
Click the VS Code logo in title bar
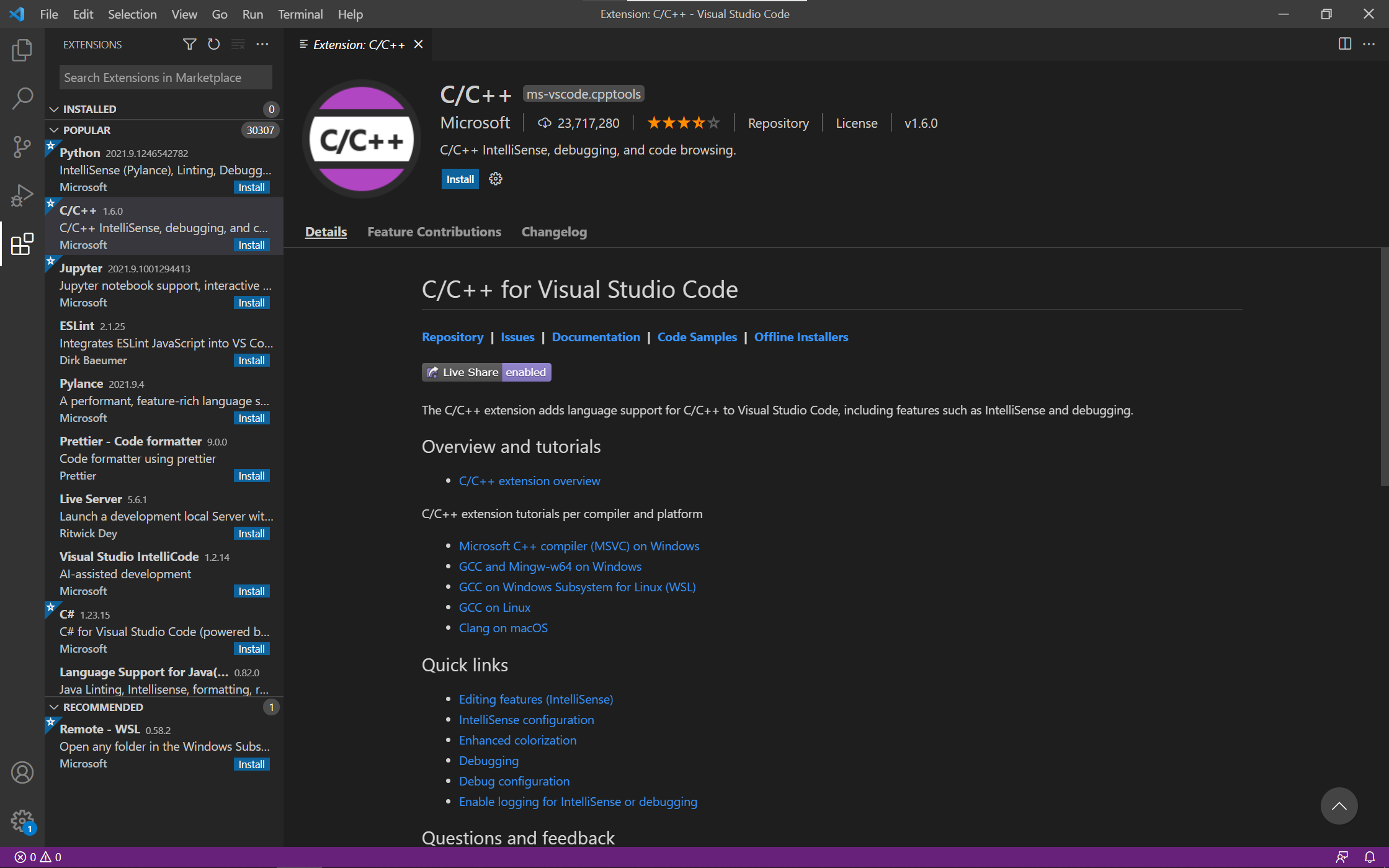coord(17,14)
